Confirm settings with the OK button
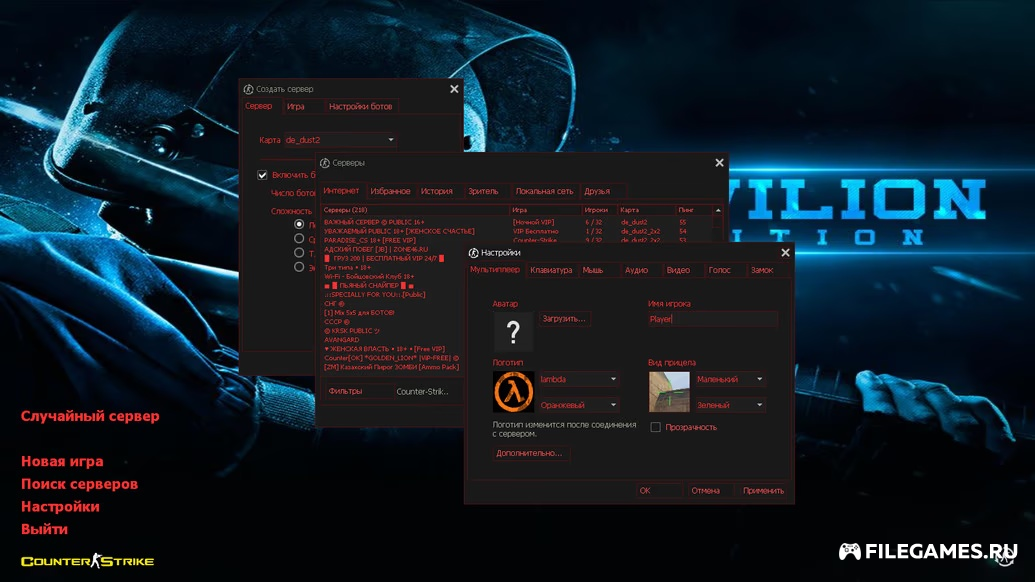Viewport: 1035px width, 582px height. pos(659,490)
